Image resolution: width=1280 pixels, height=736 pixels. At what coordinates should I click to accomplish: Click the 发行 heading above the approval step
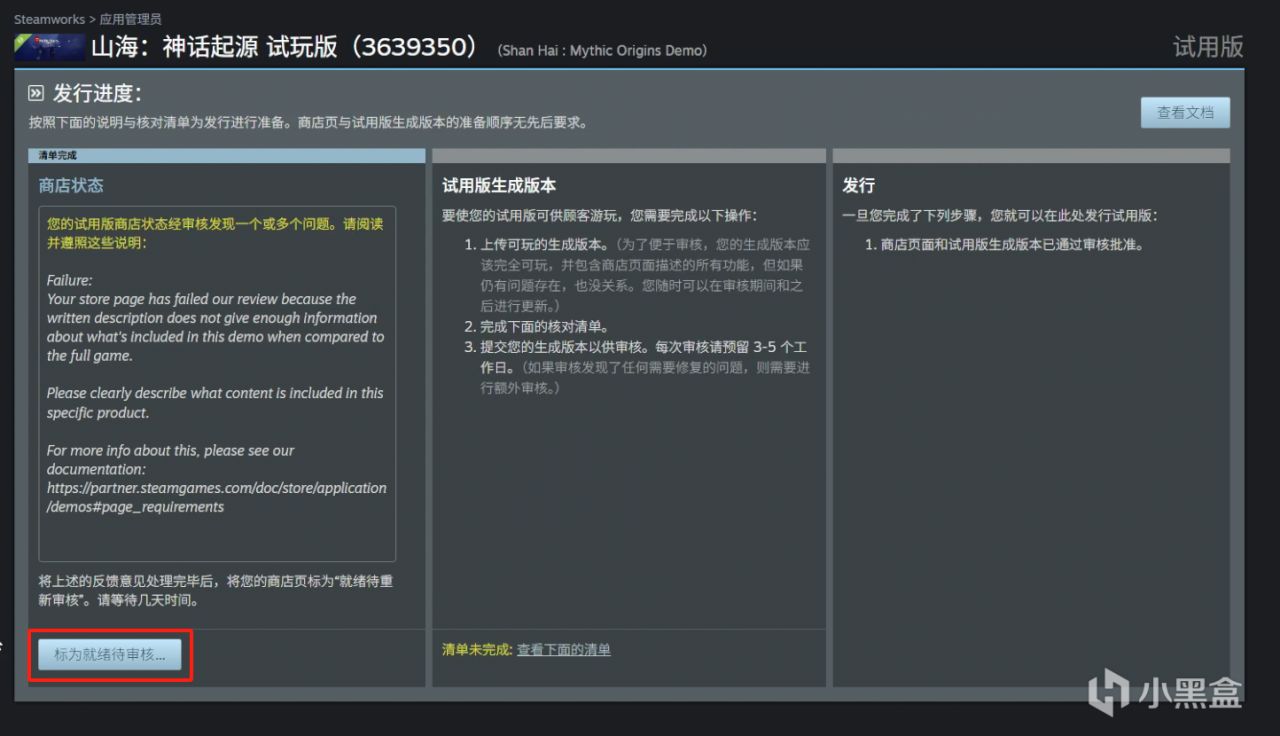859,185
